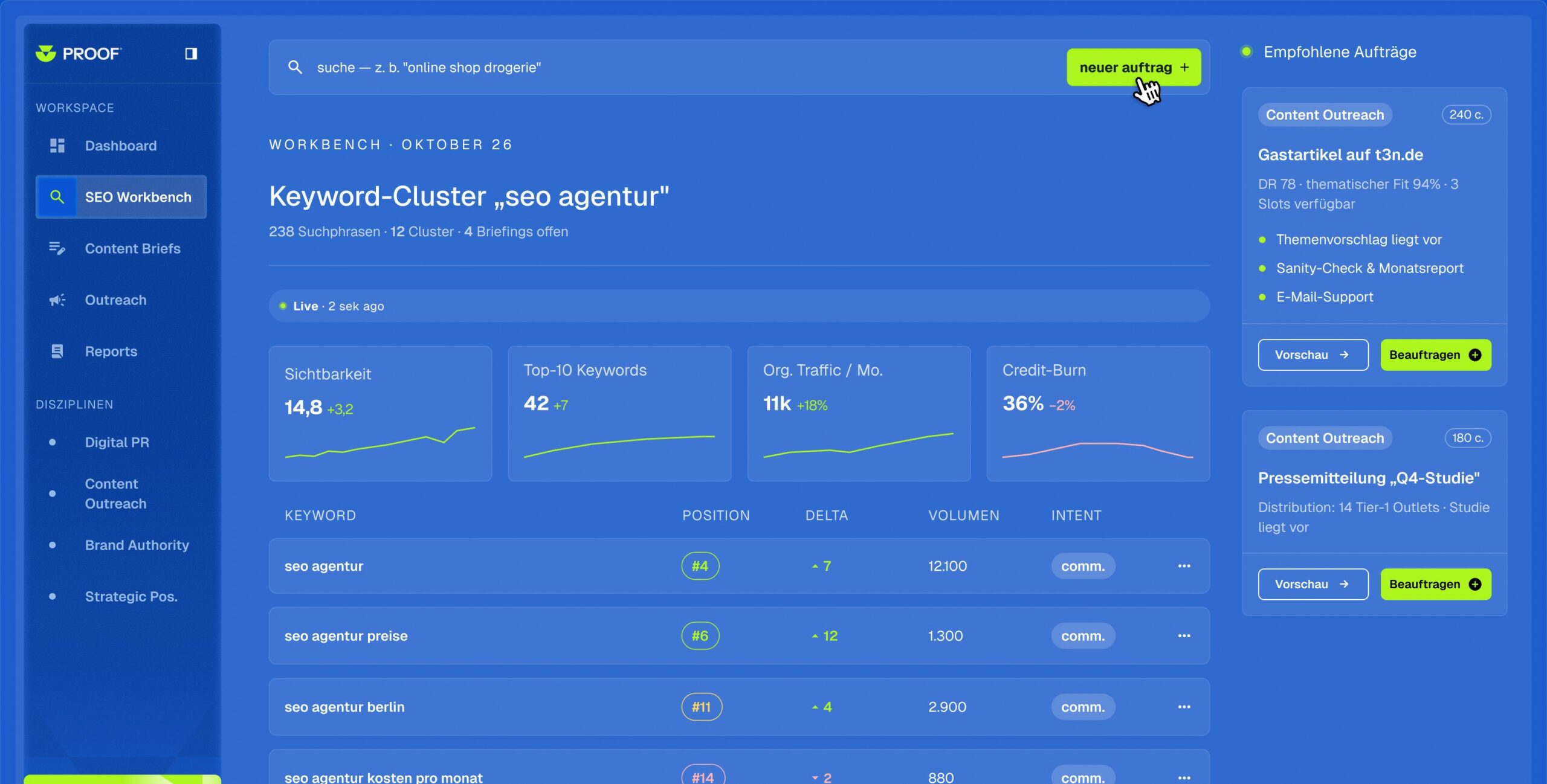
Task: Click 'comm.' intent tag in 'seo agentur preise' row
Action: [x=1083, y=635]
